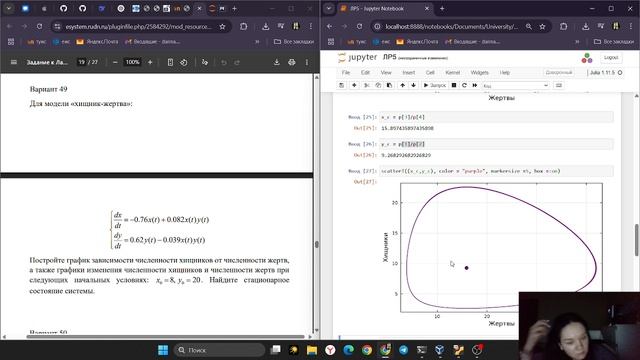Save notebook with the Jupyter floppy disk icon

[x=342, y=85]
